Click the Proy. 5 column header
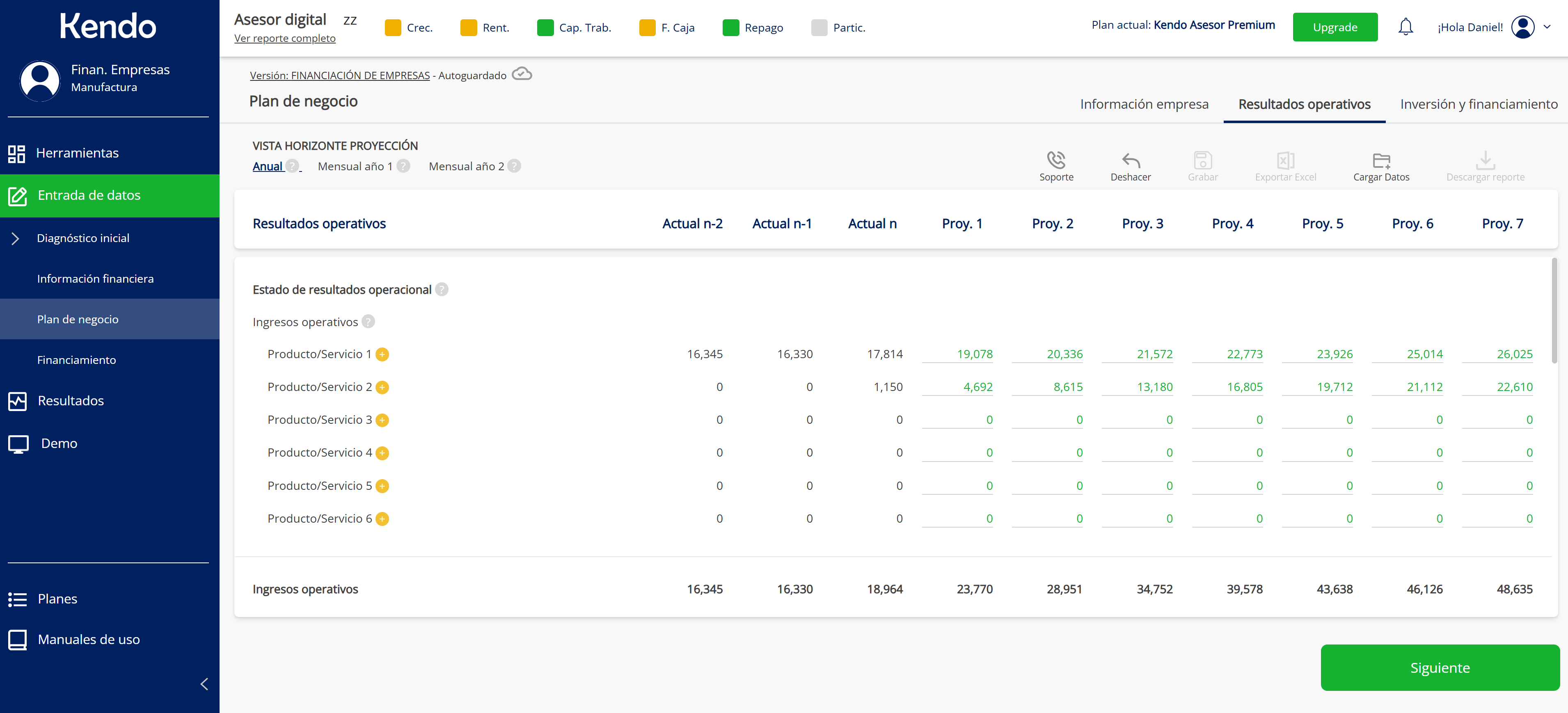This screenshot has height=713, width=1568. click(x=1322, y=224)
